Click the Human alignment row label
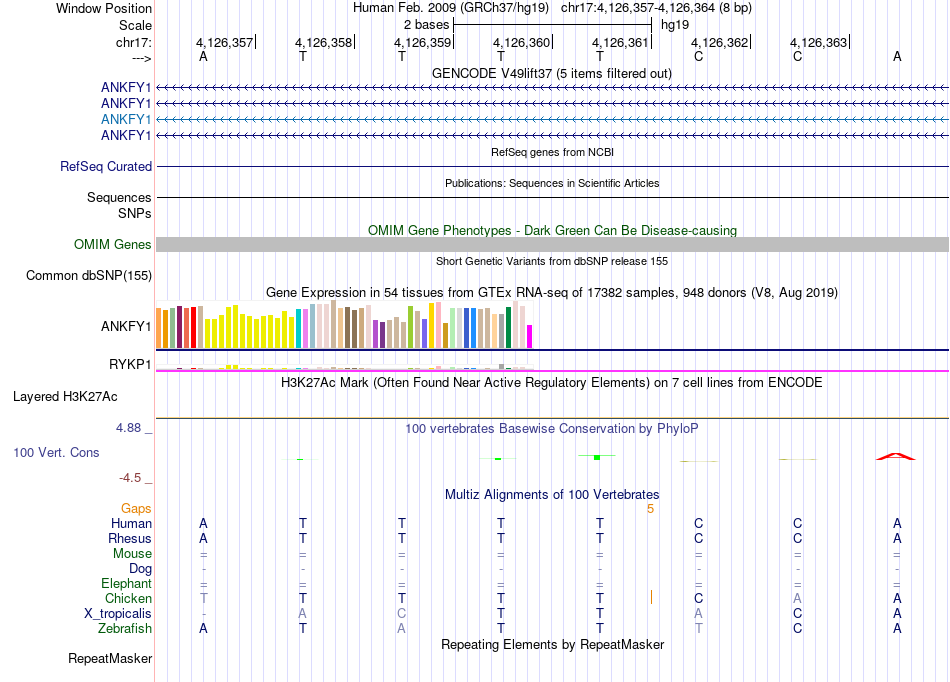The height and width of the screenshot is (682, 950). tap(131, 523)
